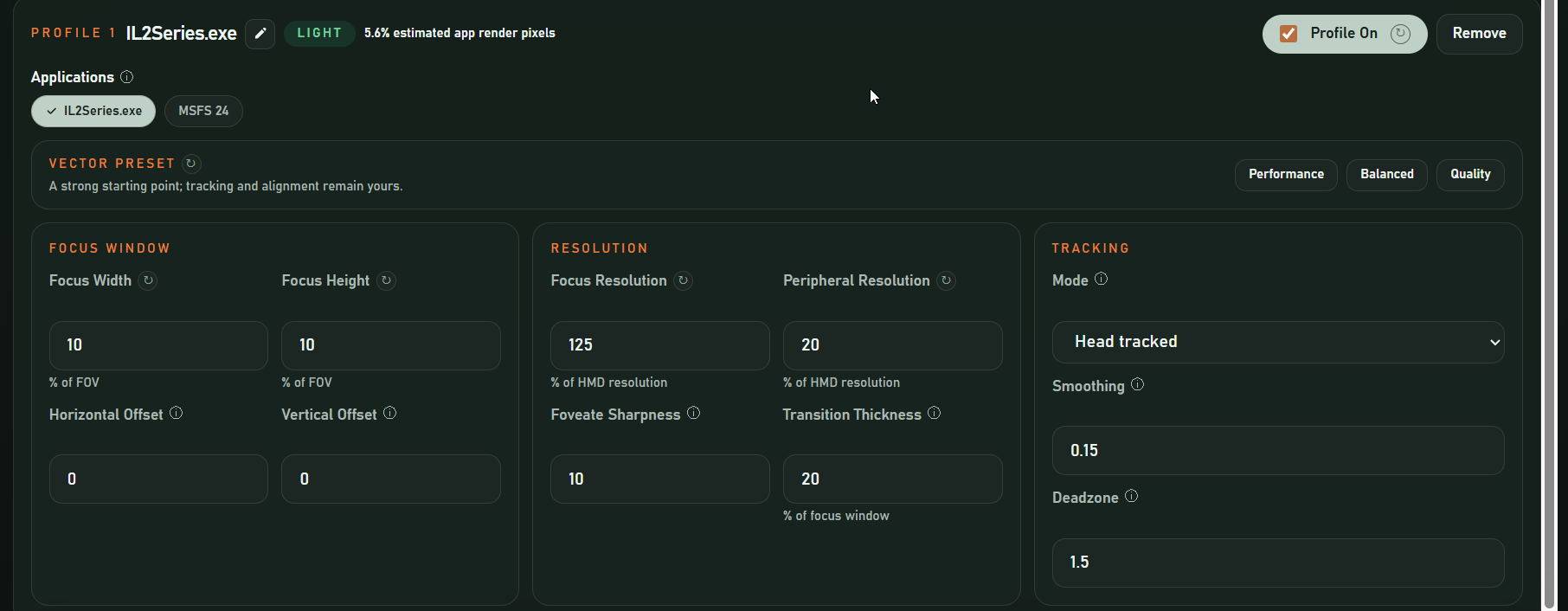
Task: Toggle the Profile On checkbox
Action: tap(1288, 34)
